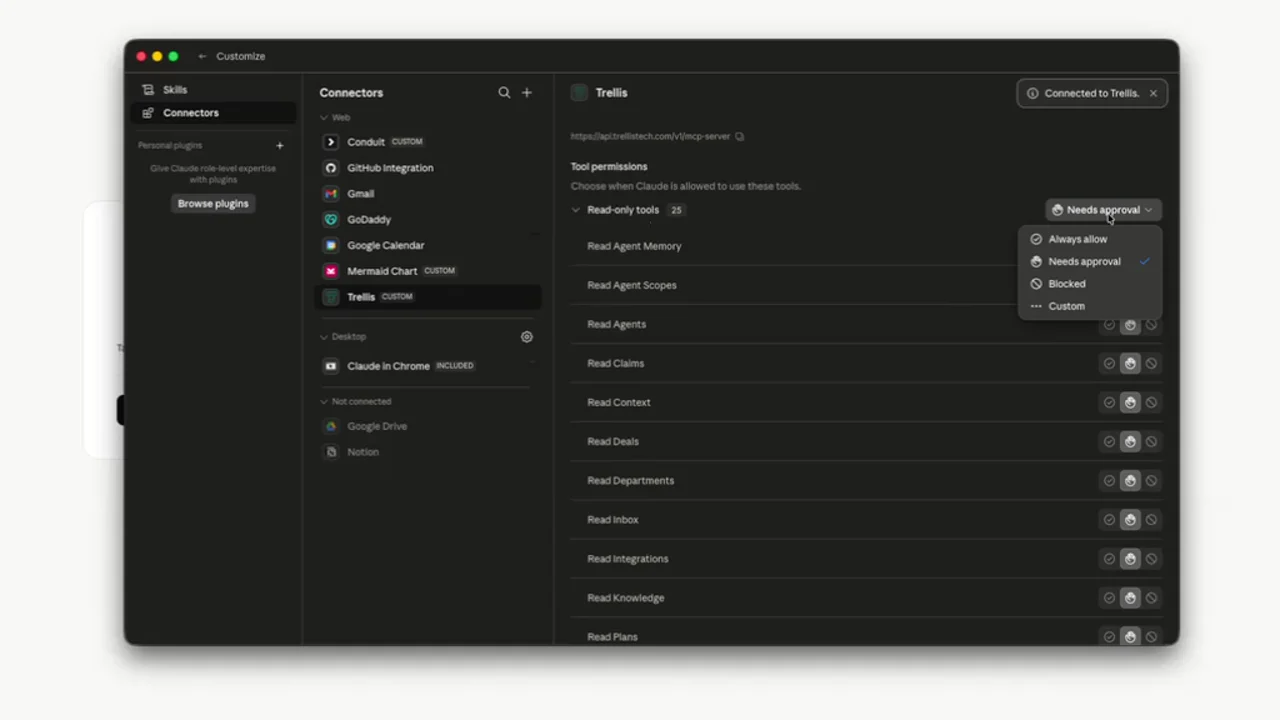Open the Needs approval permissions dropdown

coord(1103,210)
